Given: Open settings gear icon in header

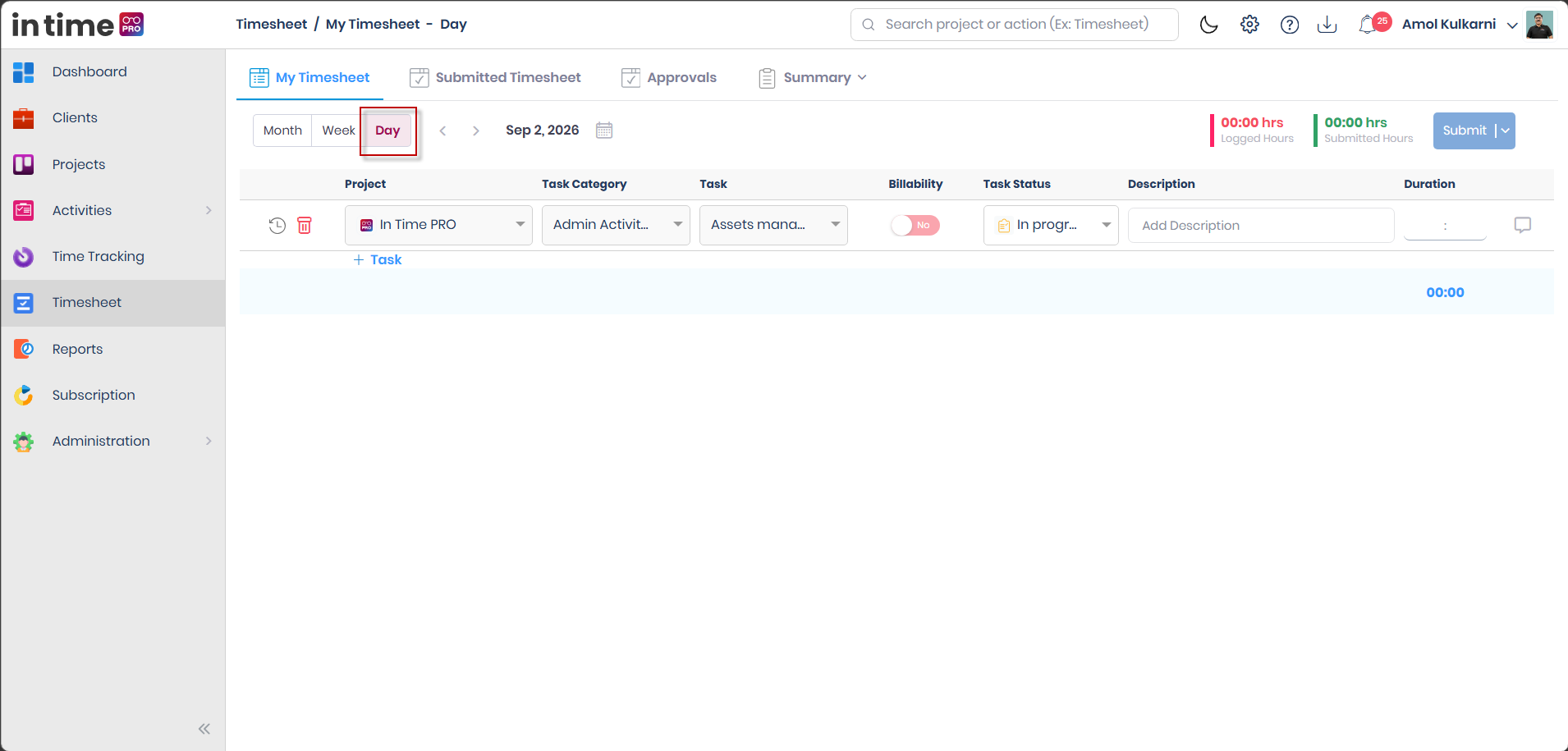Looking at the screenshot, I should point(1249,25).
